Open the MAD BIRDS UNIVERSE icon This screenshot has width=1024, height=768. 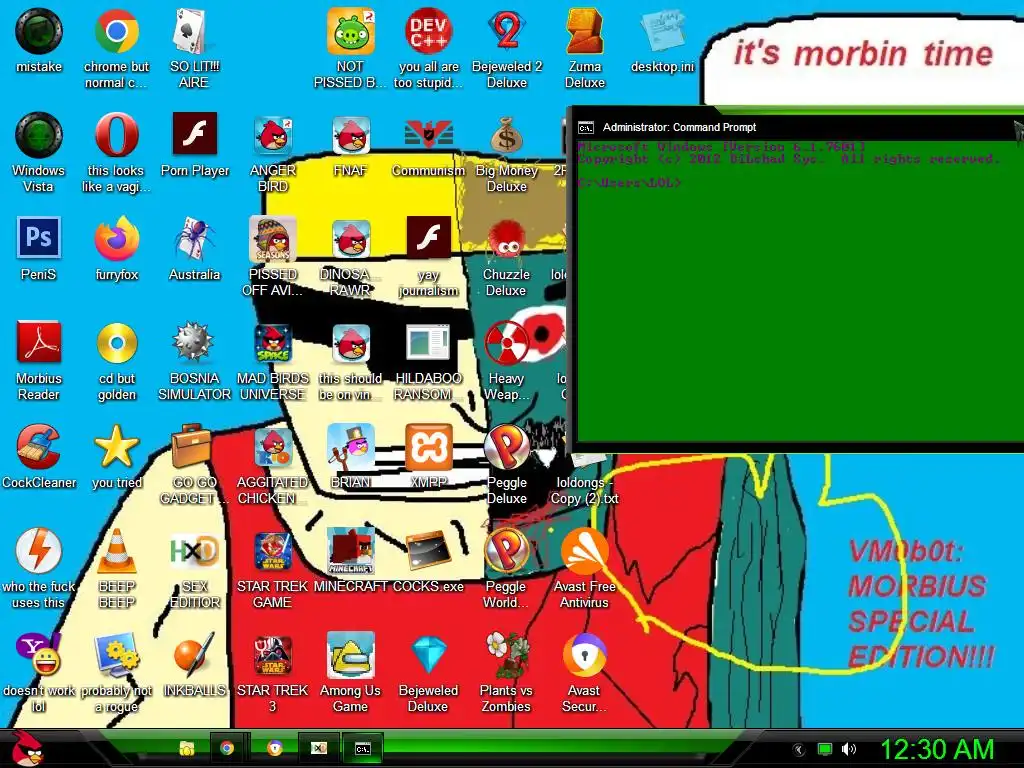tap(273, 343)
